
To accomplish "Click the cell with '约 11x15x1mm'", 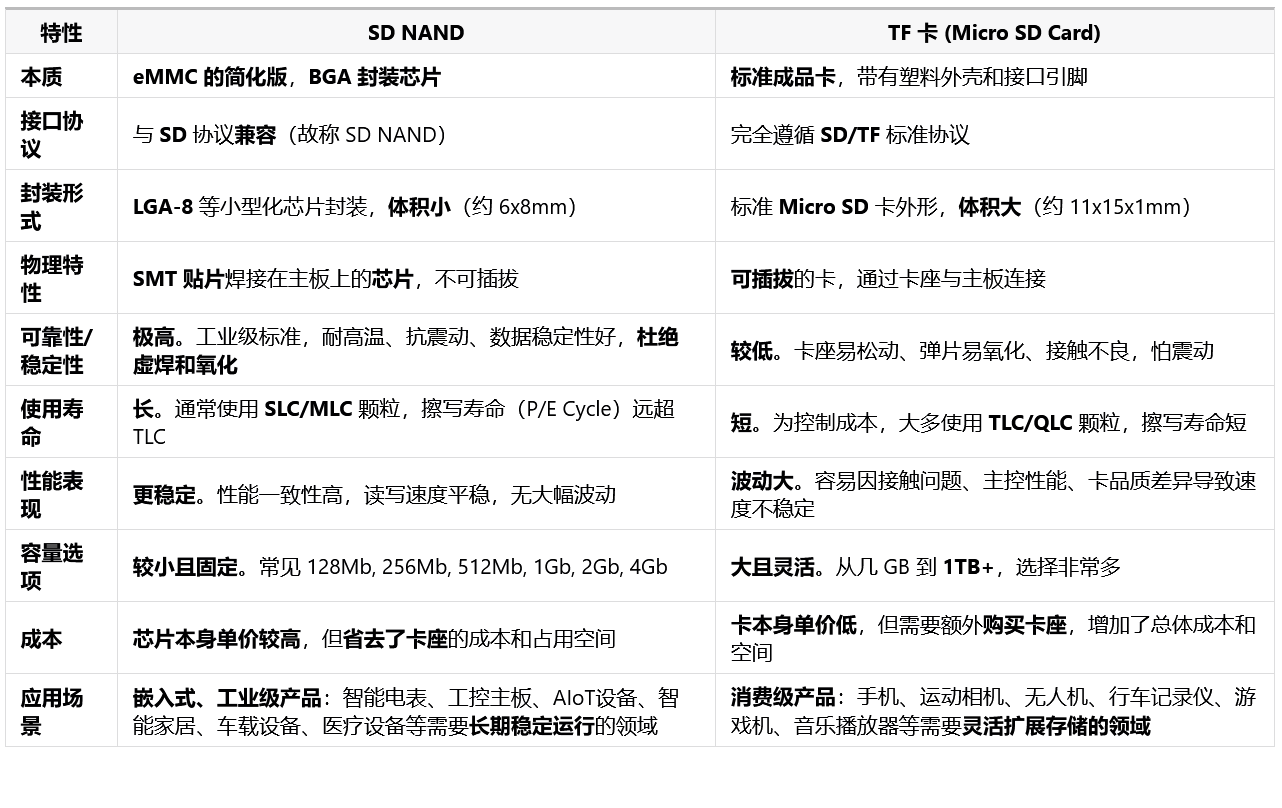I will click(994, 206).
